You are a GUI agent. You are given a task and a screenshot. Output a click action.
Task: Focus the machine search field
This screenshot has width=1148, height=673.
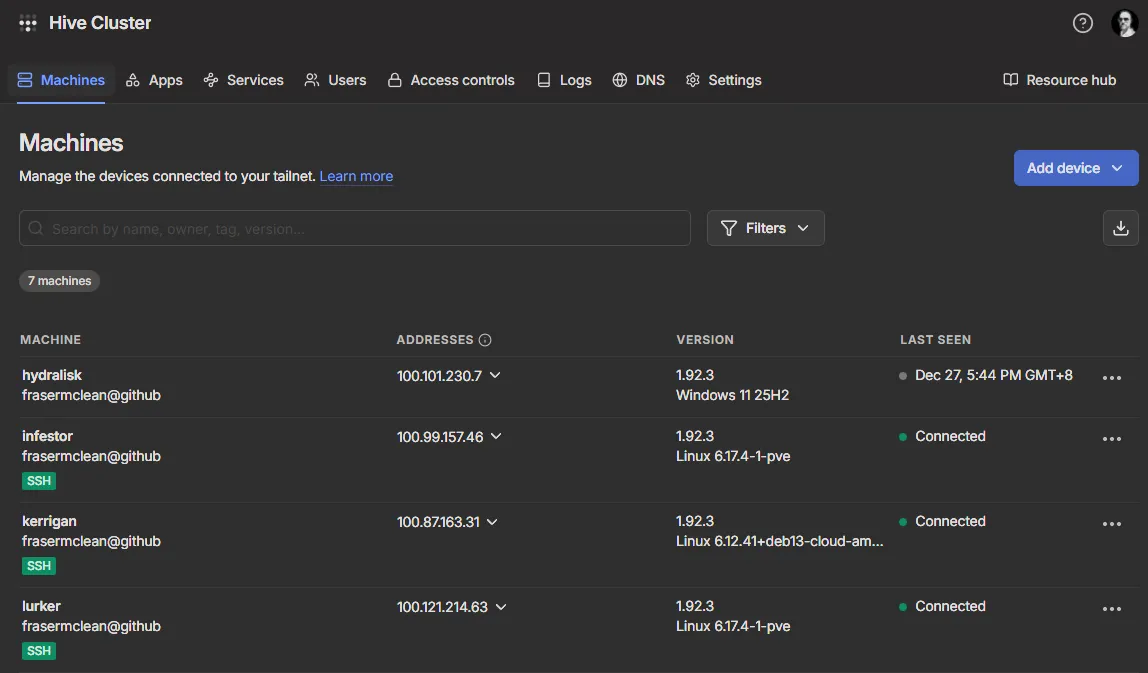coord(355,228)
